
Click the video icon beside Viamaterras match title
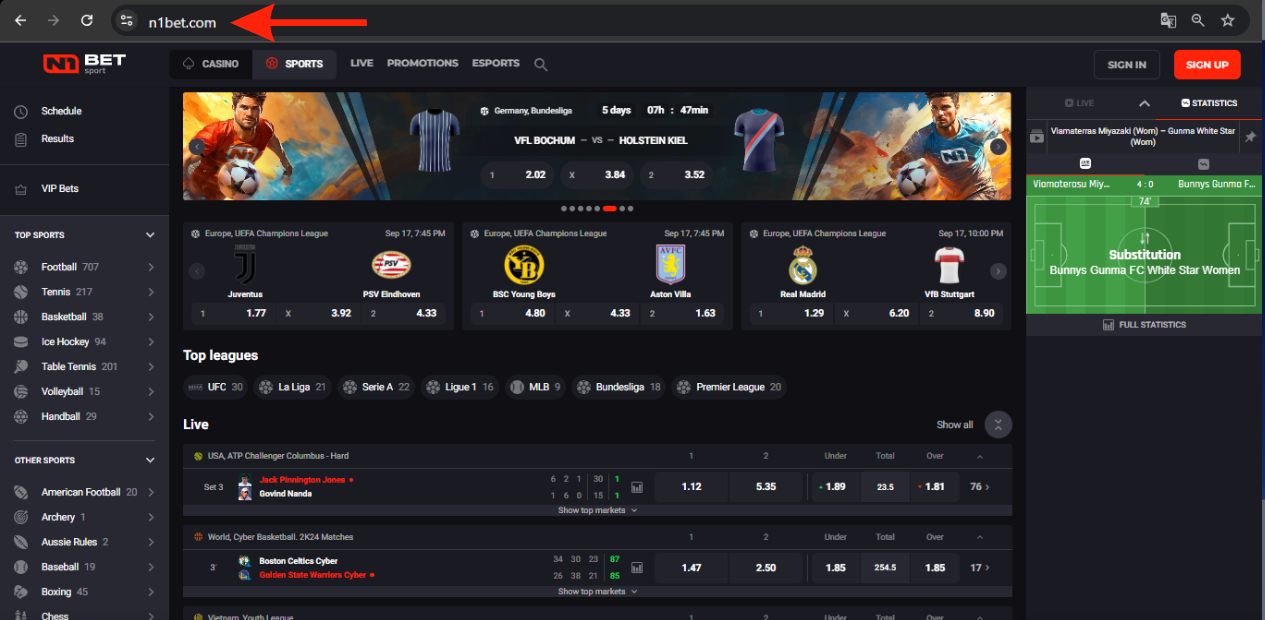click(x=1037, y=137)
